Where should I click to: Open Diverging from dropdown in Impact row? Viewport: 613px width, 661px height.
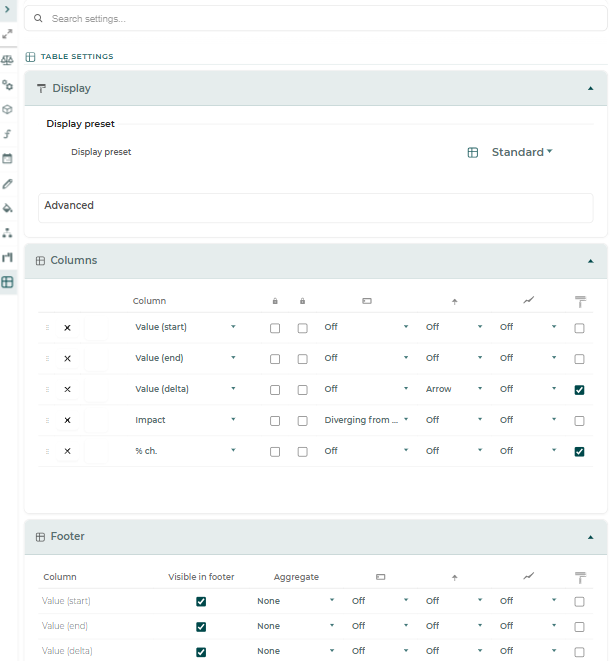tap(366, 420)
